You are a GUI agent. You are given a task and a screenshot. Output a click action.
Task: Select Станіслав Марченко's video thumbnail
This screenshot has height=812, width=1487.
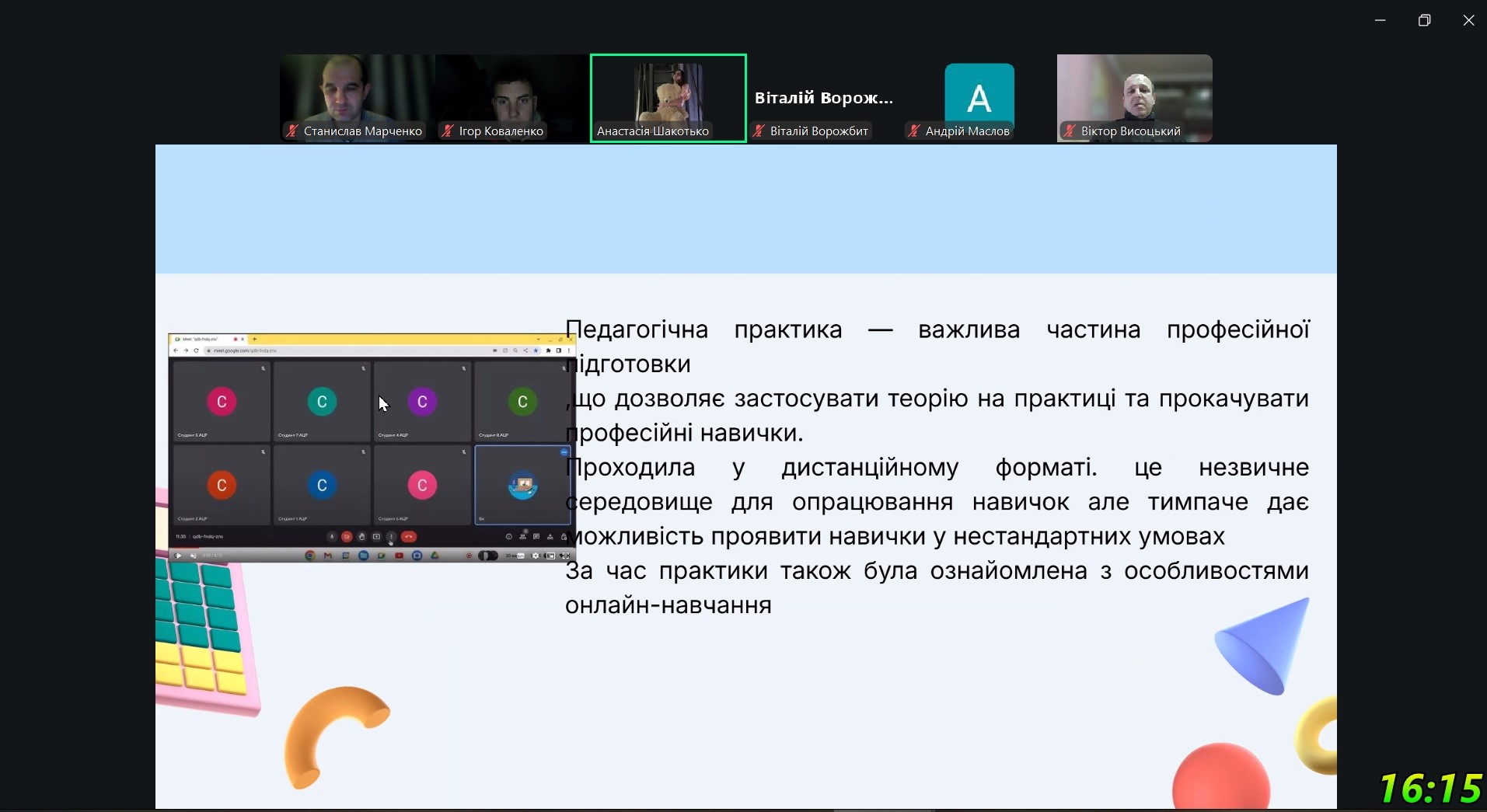(357, 98)
